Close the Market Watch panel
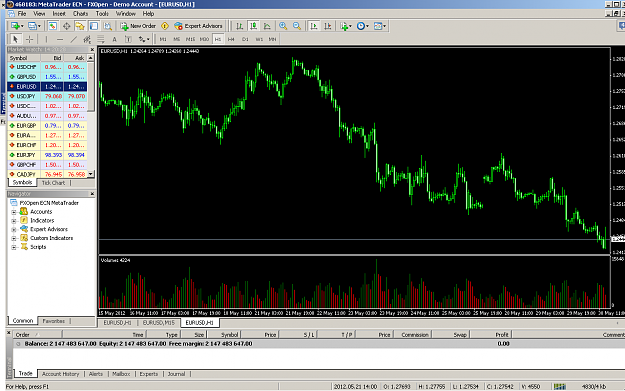Image resolution: width=625 pixels, height=391 pixels. (92, 49)
